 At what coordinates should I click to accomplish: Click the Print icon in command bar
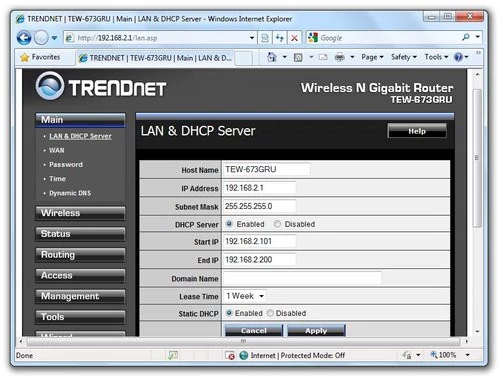pos(339,57)
